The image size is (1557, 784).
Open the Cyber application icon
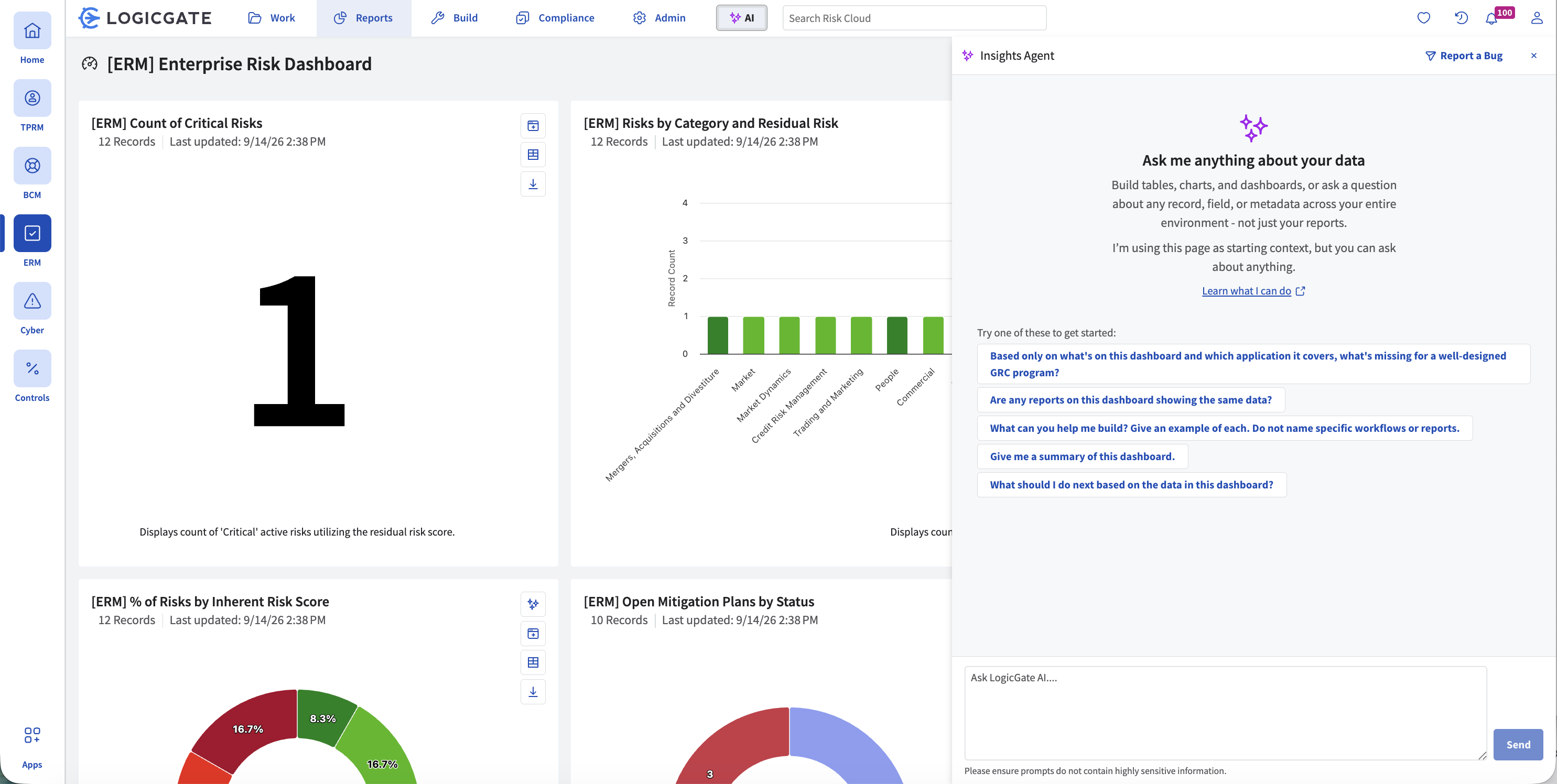pos(32,301)
